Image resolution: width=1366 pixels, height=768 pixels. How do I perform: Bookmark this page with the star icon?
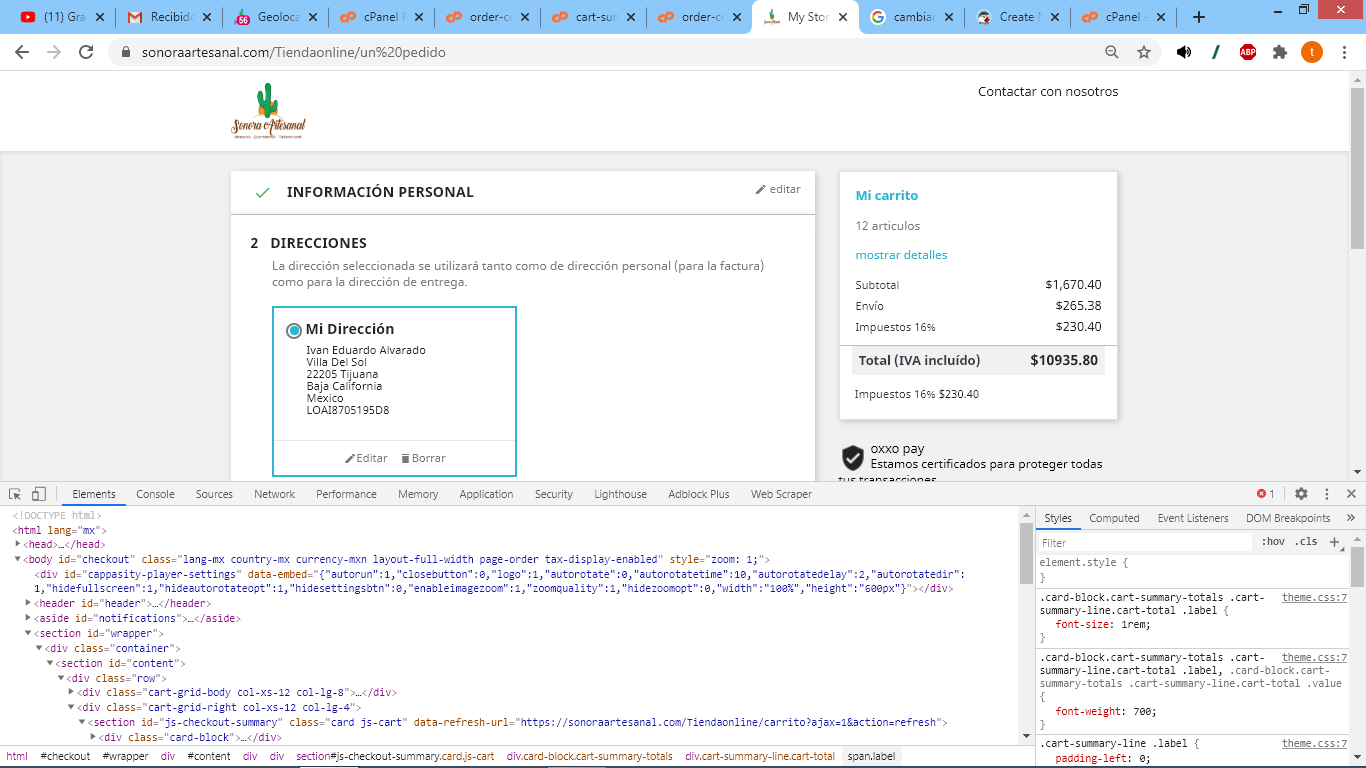[1144, 52]
